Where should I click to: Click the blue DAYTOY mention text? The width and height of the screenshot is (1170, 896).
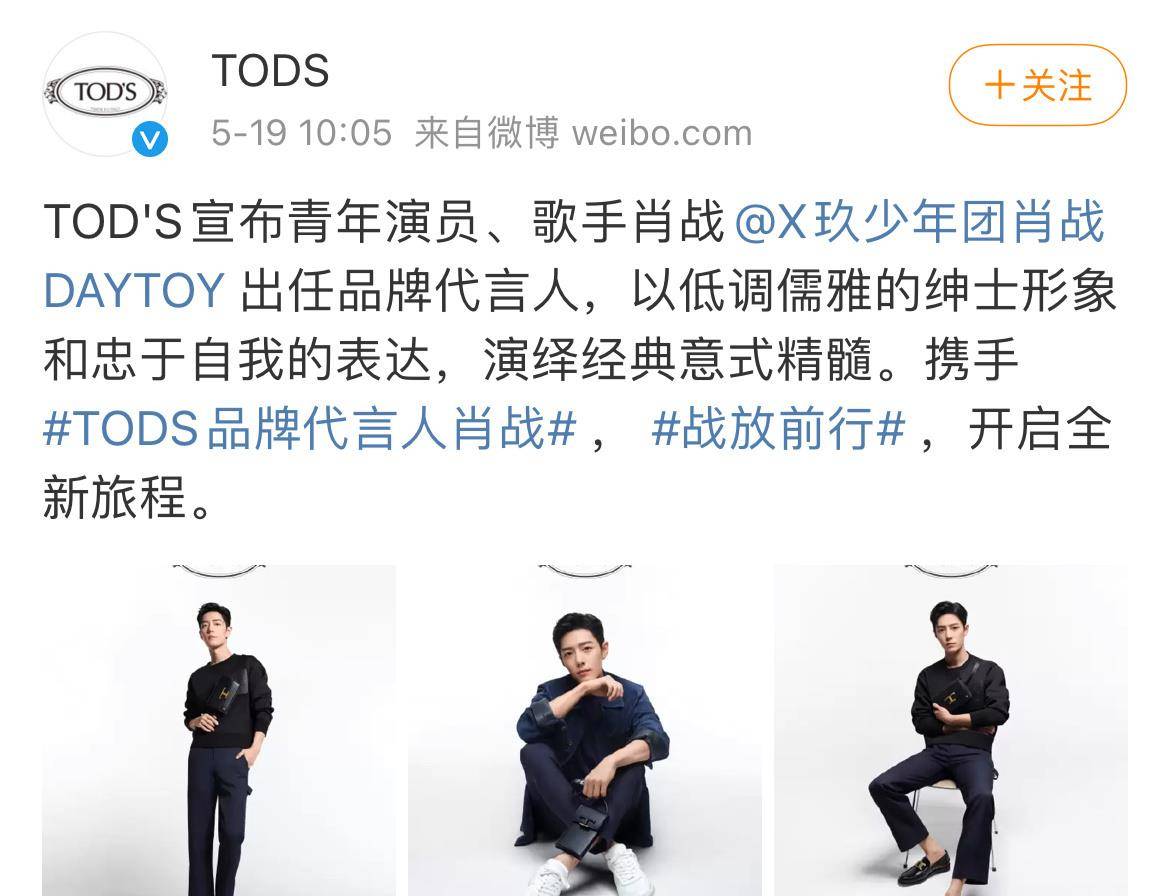[134, 290]
